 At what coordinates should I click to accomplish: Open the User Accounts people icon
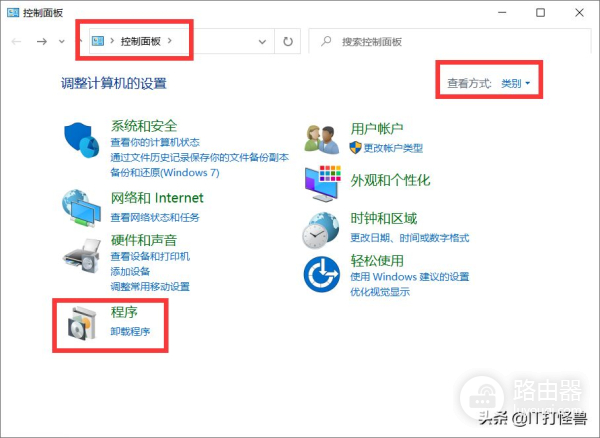(x=322, y=140)
